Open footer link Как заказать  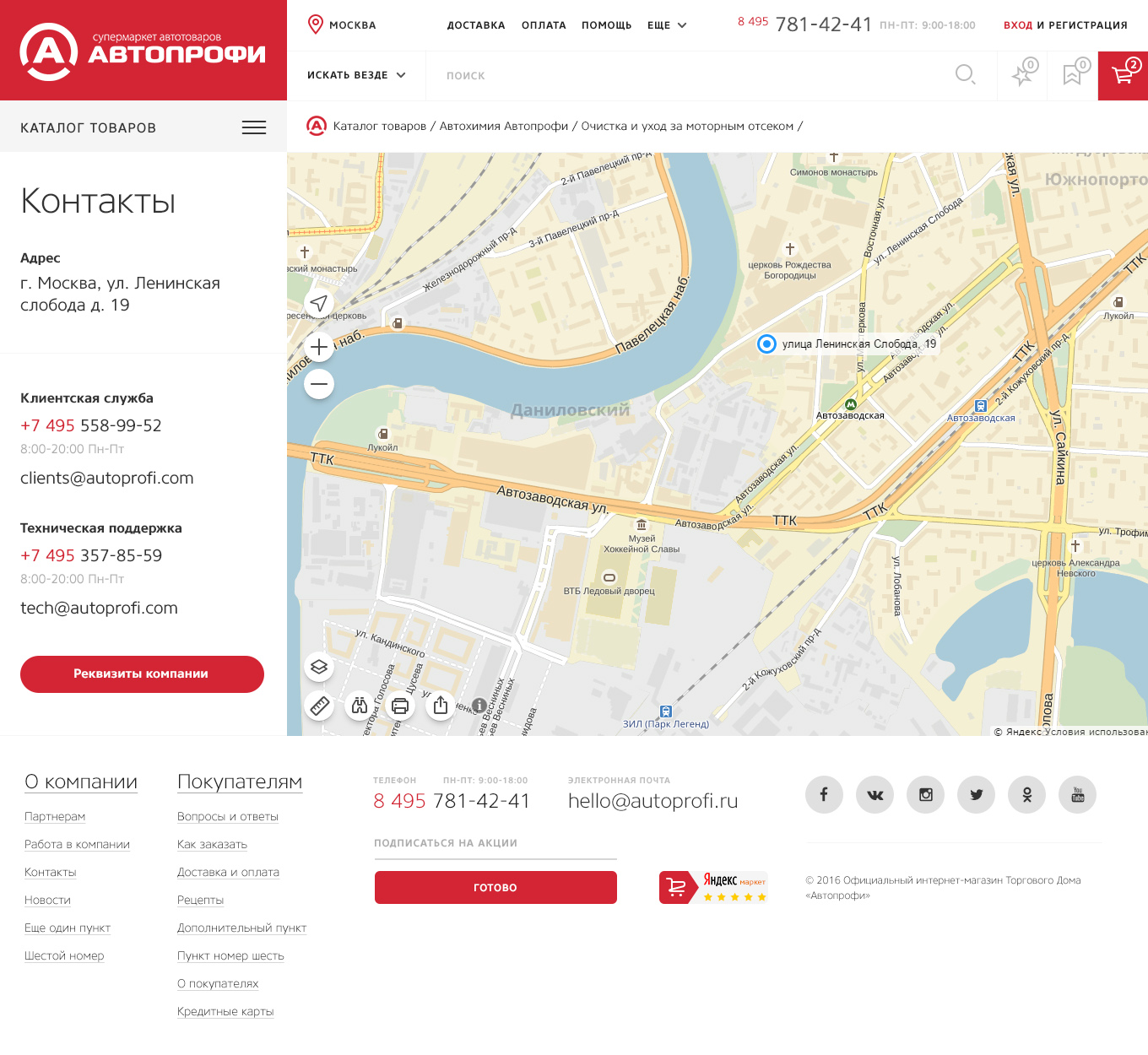pos(212,844)
